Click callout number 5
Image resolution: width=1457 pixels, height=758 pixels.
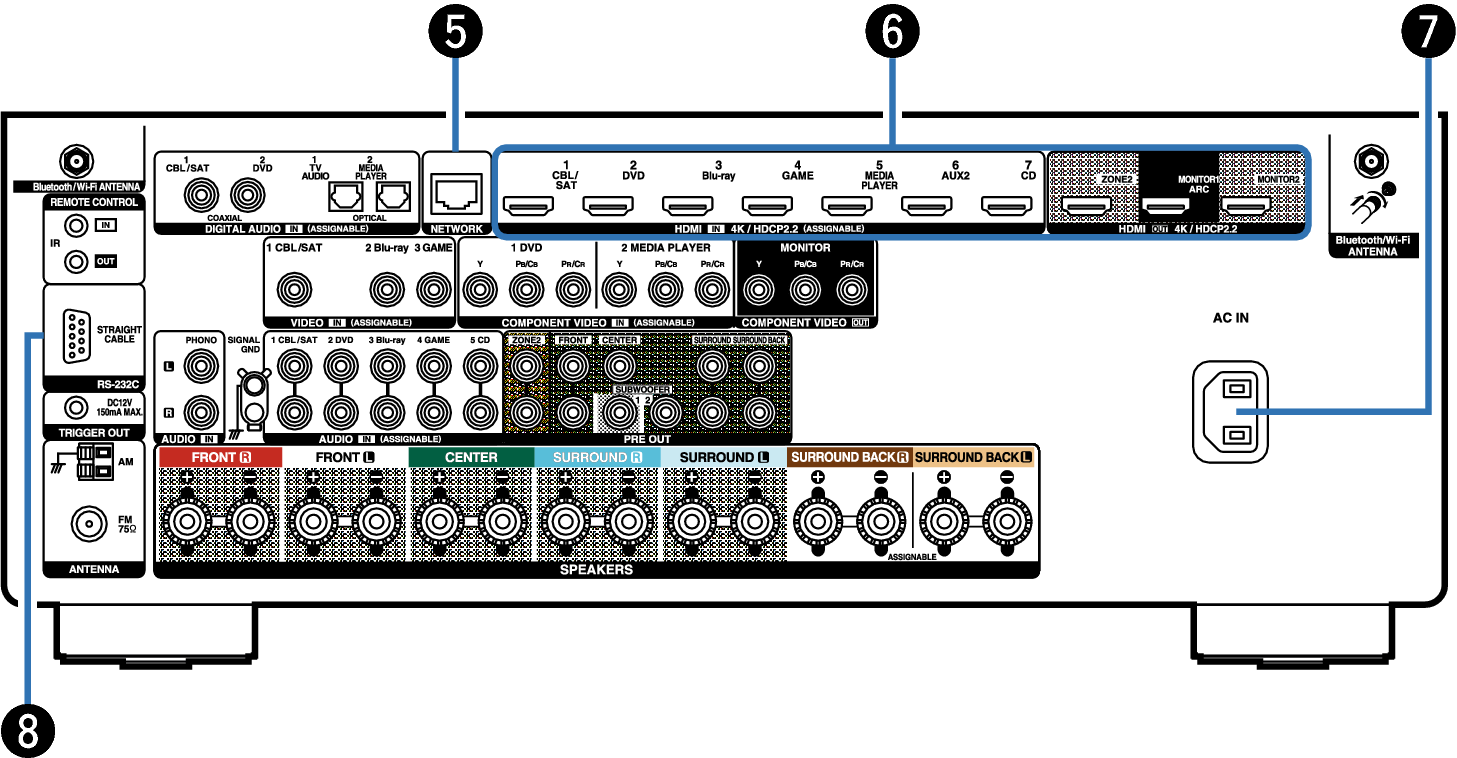click(x=456, y=33)
